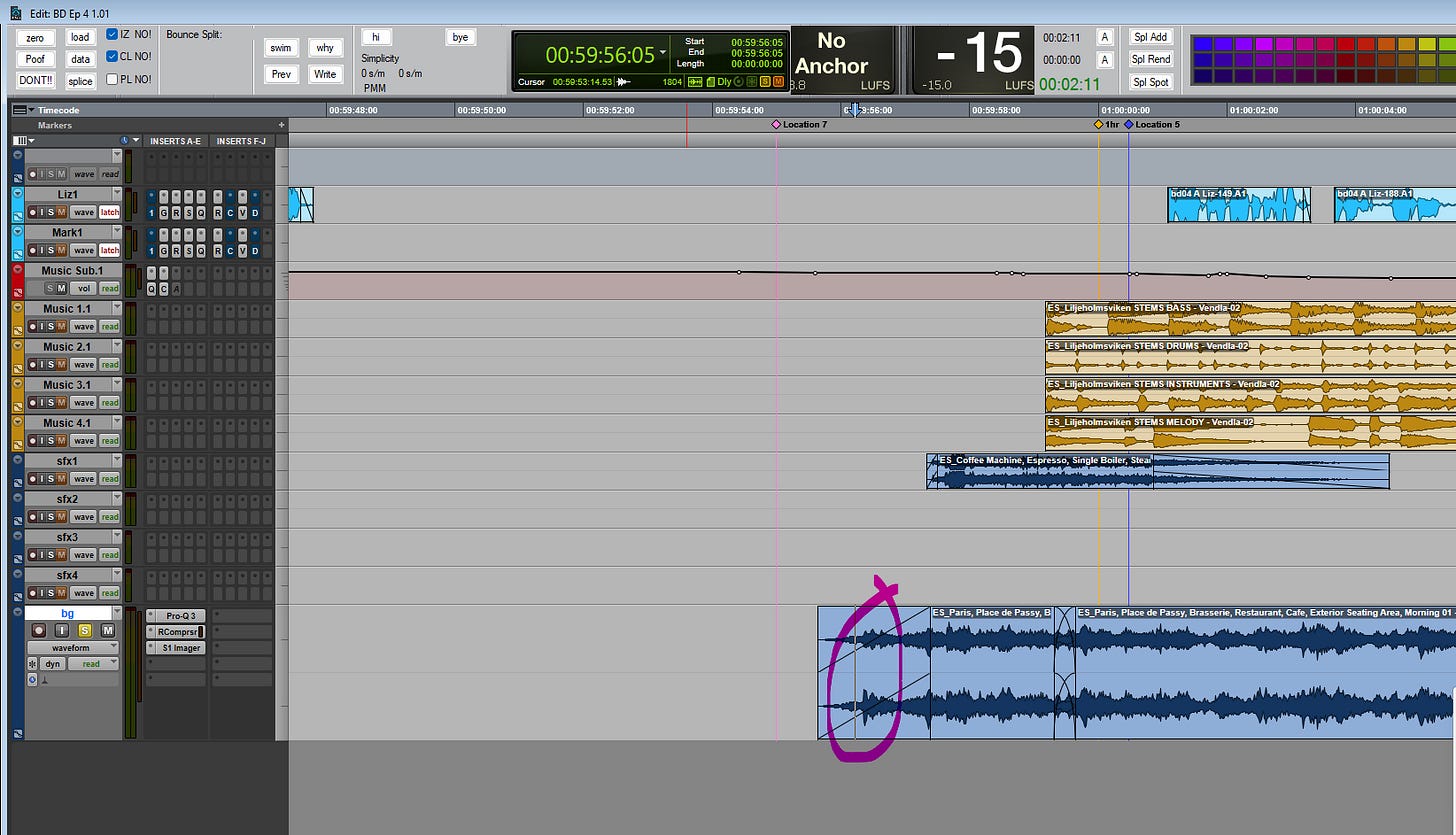This screenshot has height=835, width=1456.
Task: Toggle the bg track input monitor button
Action: click(x=62, y=631)
